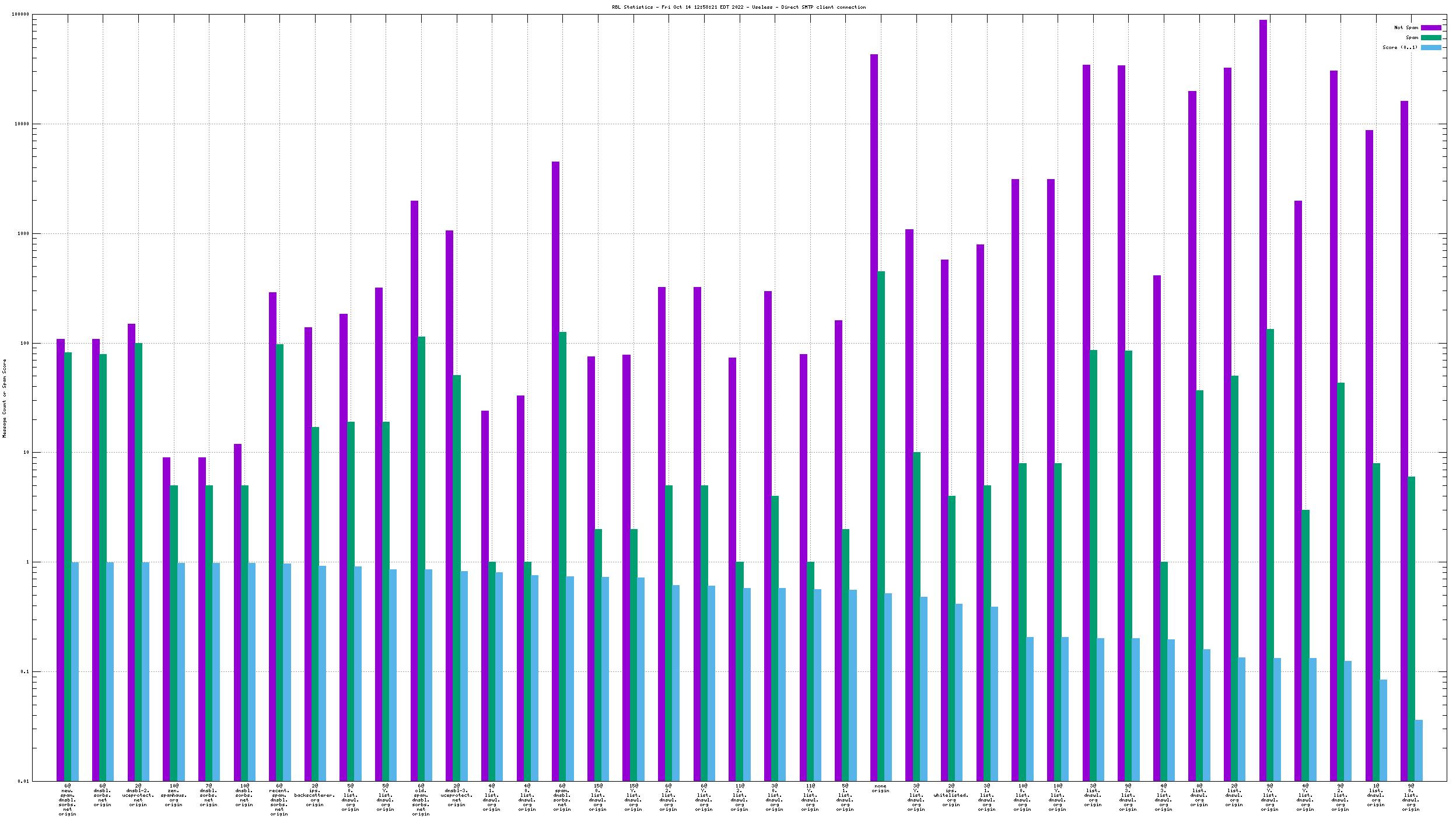The height and width of the screenshot is (819, 1456).
Task: Click the new.spam.dnsbl.sorbs.net x-axis label
Action: [x=67, y=800]
